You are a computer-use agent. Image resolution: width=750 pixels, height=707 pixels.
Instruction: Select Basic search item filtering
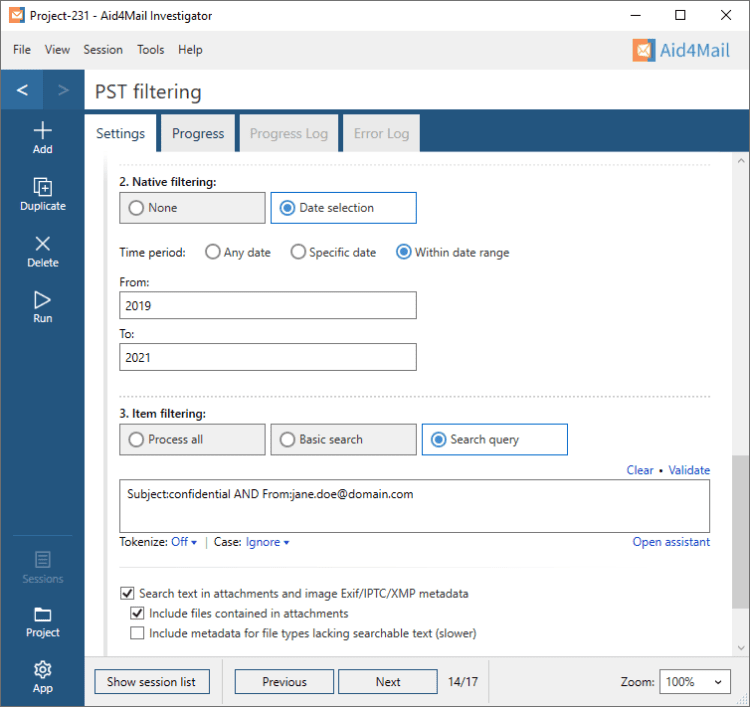[343, 439]
